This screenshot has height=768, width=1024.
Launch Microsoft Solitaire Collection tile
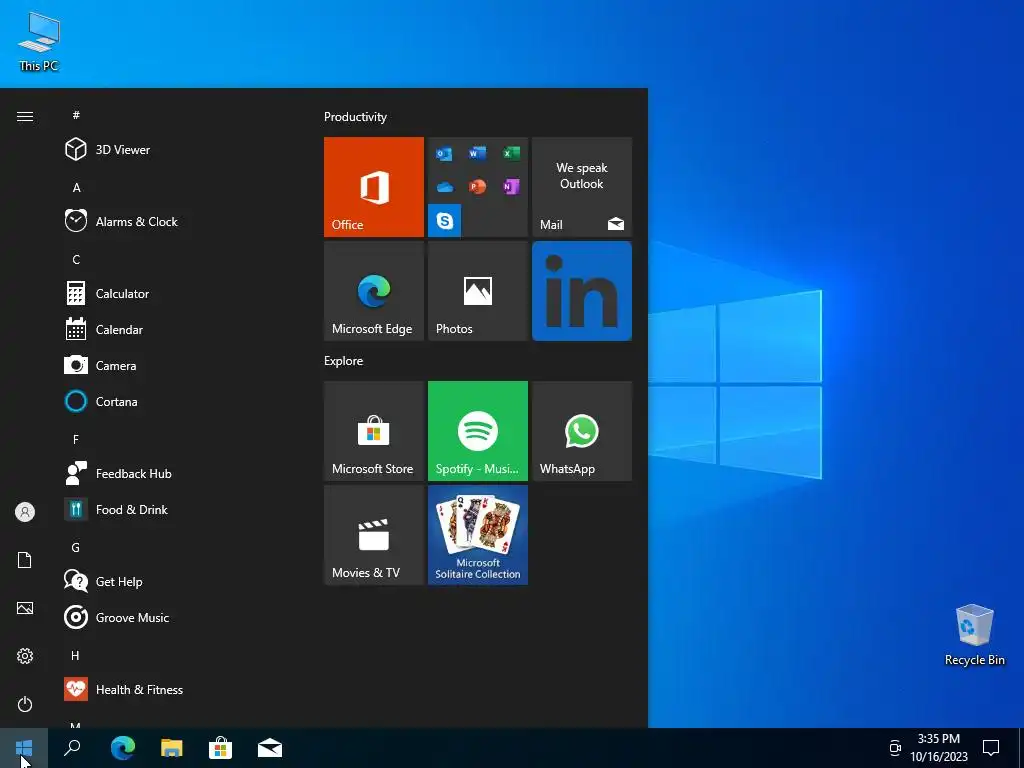[477, 535]
